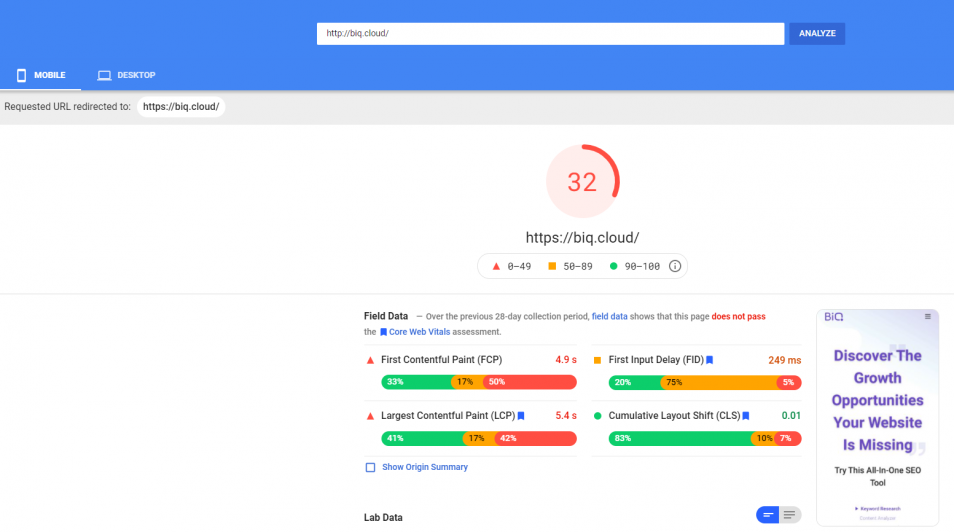The height and width of the screenshot is (532, 954).
Task: Click the LCP distribution bar
Action: (479, 438)
